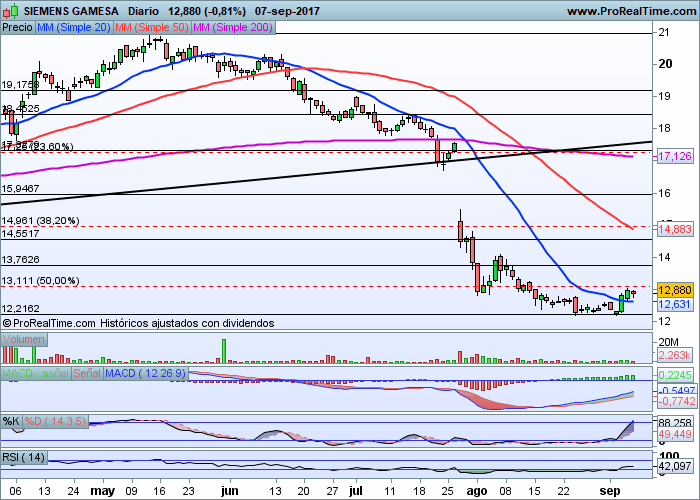Click the jul month axis label
700x500 pixels.
(x=355, y=491)
